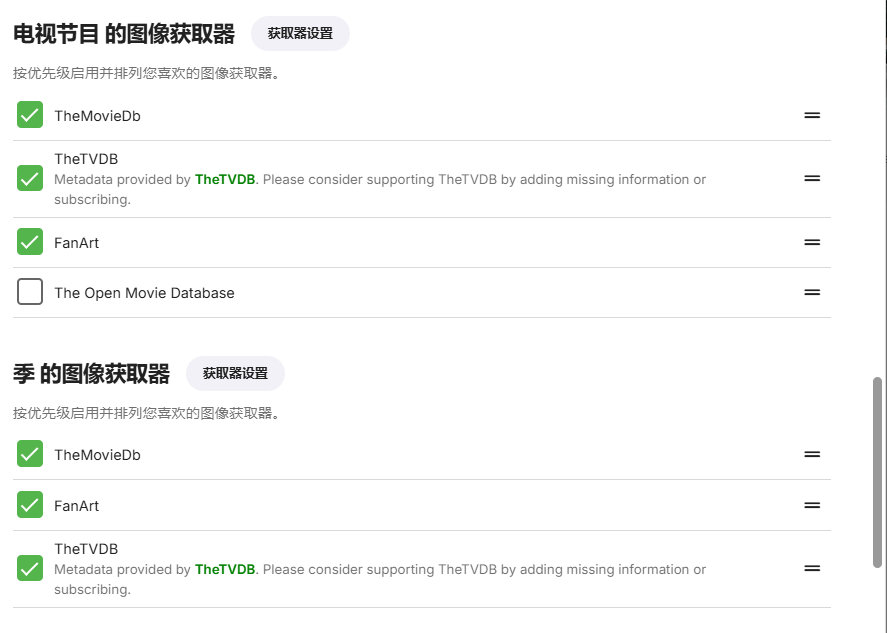Click FanArt label in 电视节目 section
This screenshot has width=887, height=633.
(x=76, y=243)
